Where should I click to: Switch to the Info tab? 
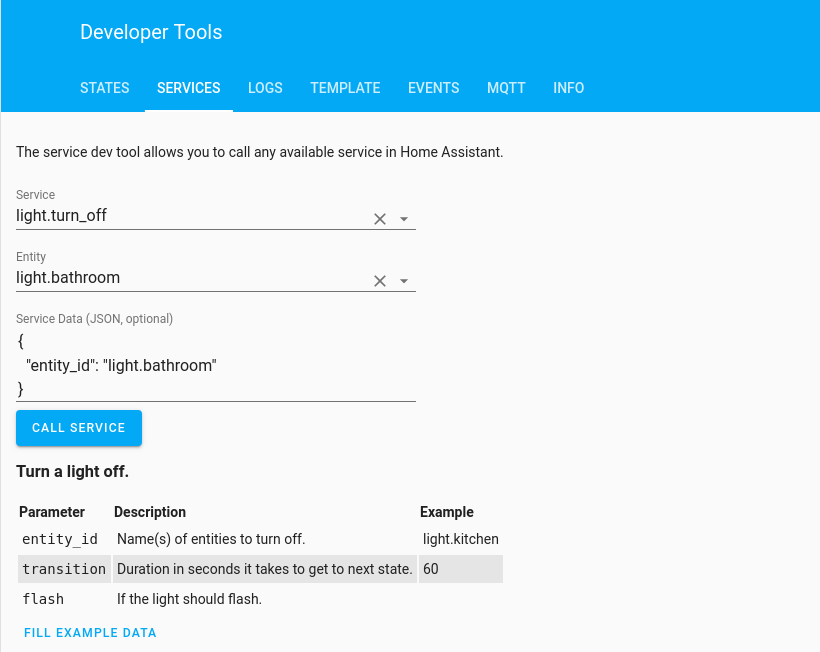pyautogui.click(x=568, y=88)
